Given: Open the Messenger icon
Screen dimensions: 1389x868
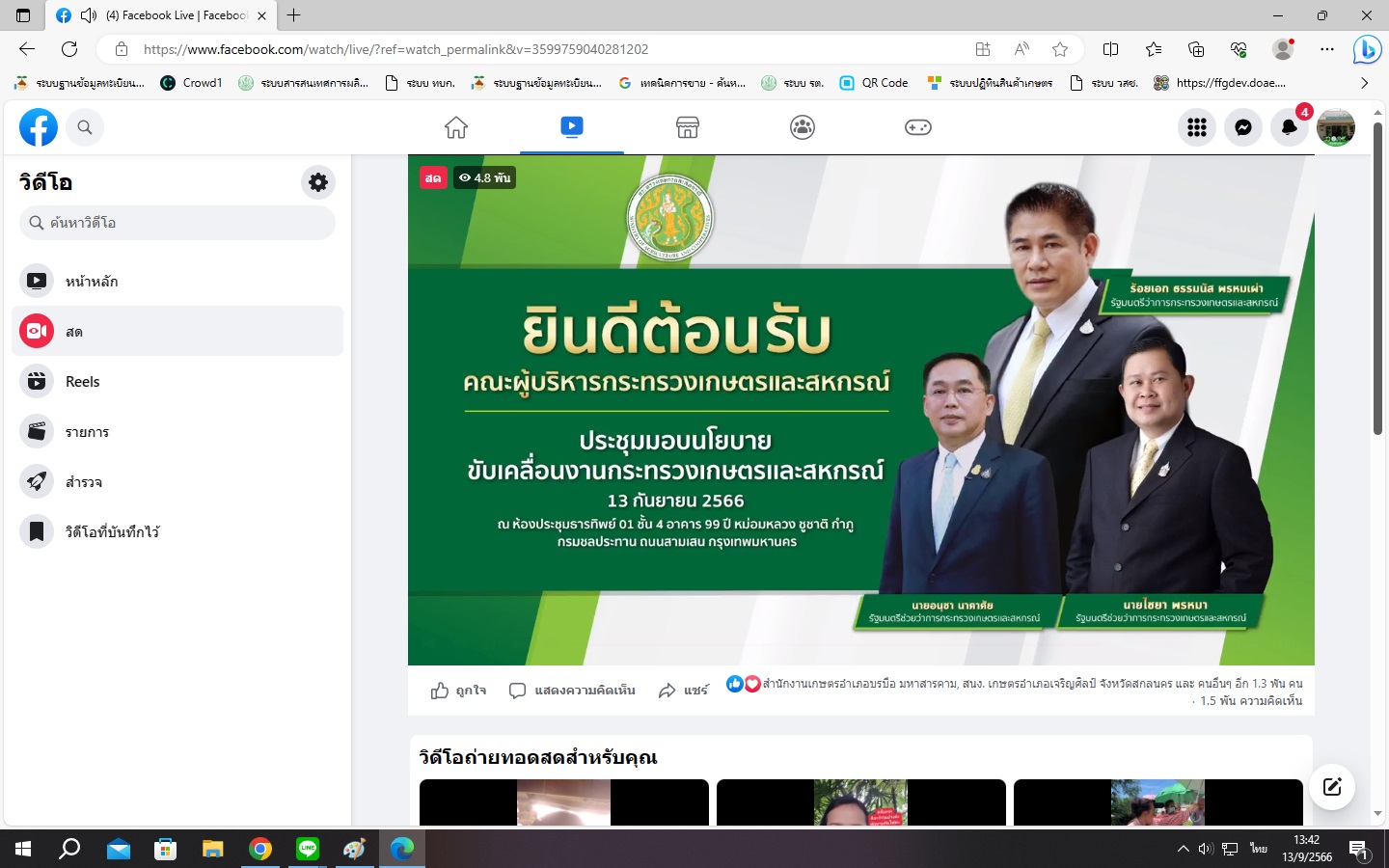Looking at the screenshot, I should (1243, 127).
